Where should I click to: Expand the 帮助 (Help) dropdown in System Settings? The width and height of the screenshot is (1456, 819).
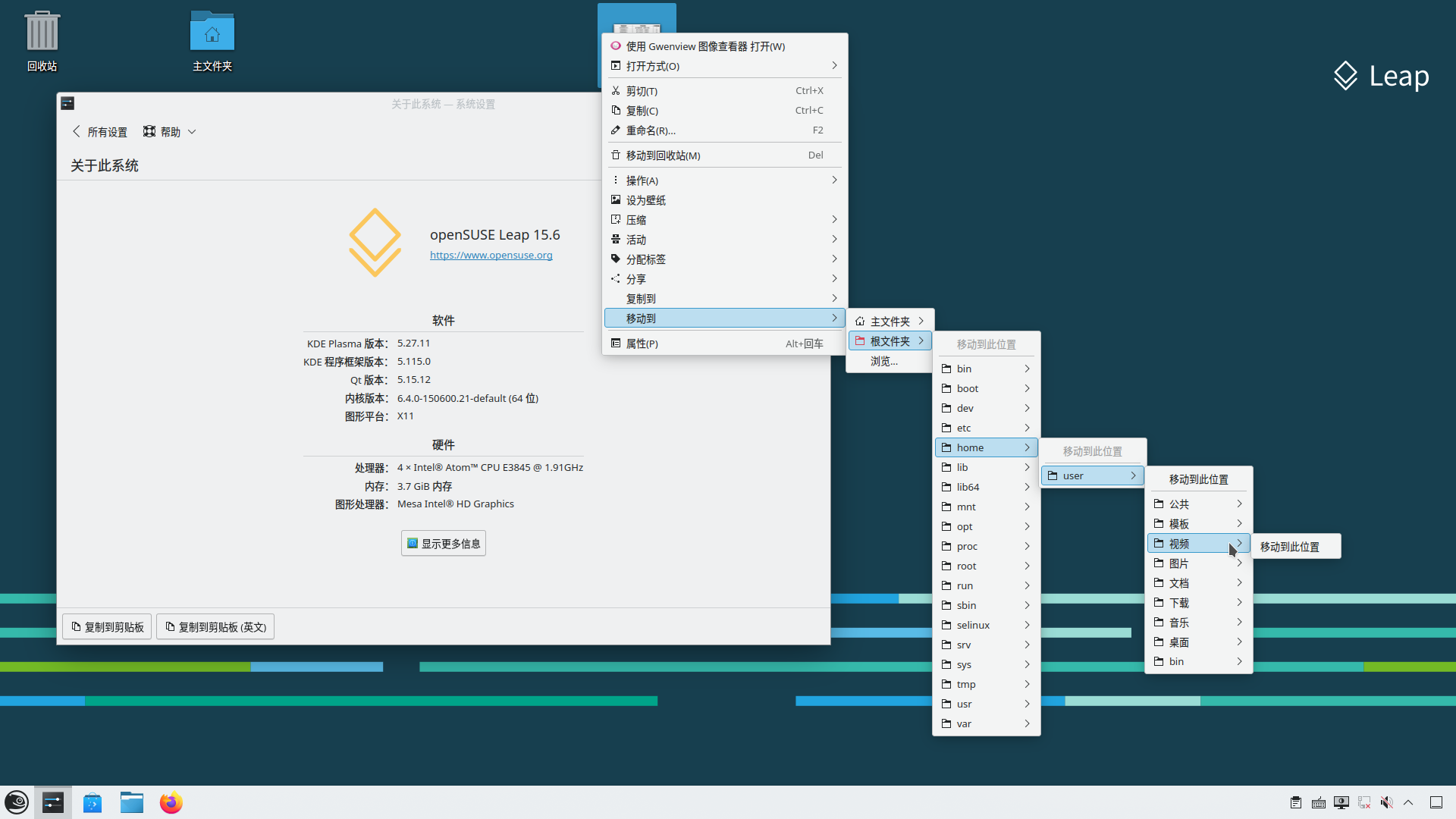click(x=170, y=132)
